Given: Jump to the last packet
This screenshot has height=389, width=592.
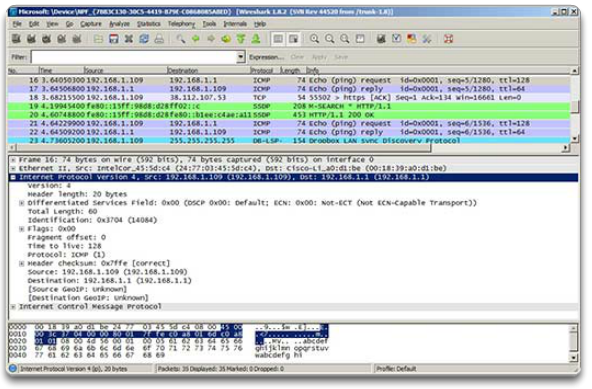Looking at the screenshot, I should pyautogui.click(x=256, y=39).
